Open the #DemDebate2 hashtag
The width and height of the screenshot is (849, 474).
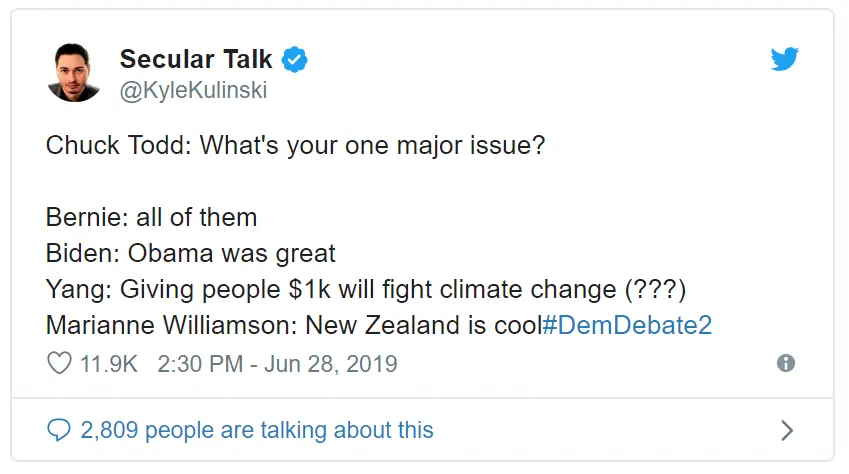pyautogui.click(x=627, y=325)
